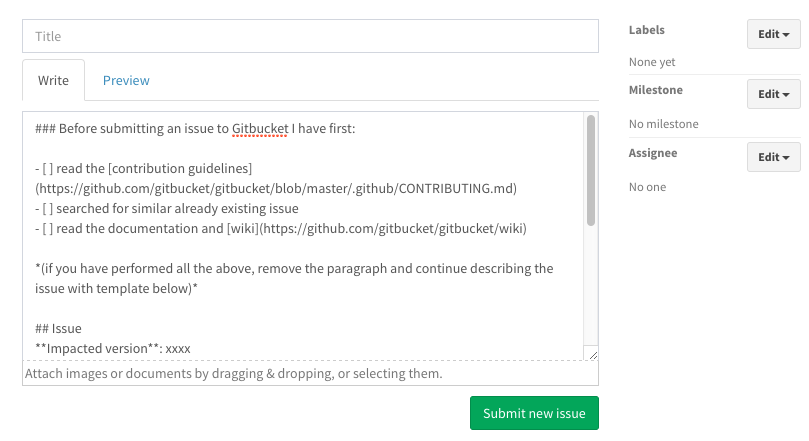Click the Title input field

click(x=310, y=36)
